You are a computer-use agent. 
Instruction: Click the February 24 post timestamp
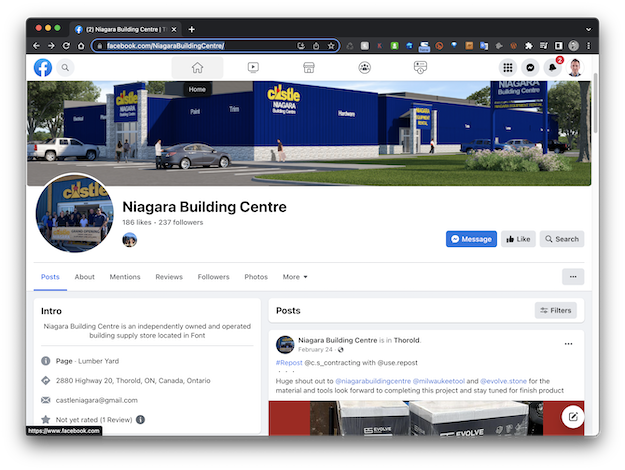tap(315, 350)
